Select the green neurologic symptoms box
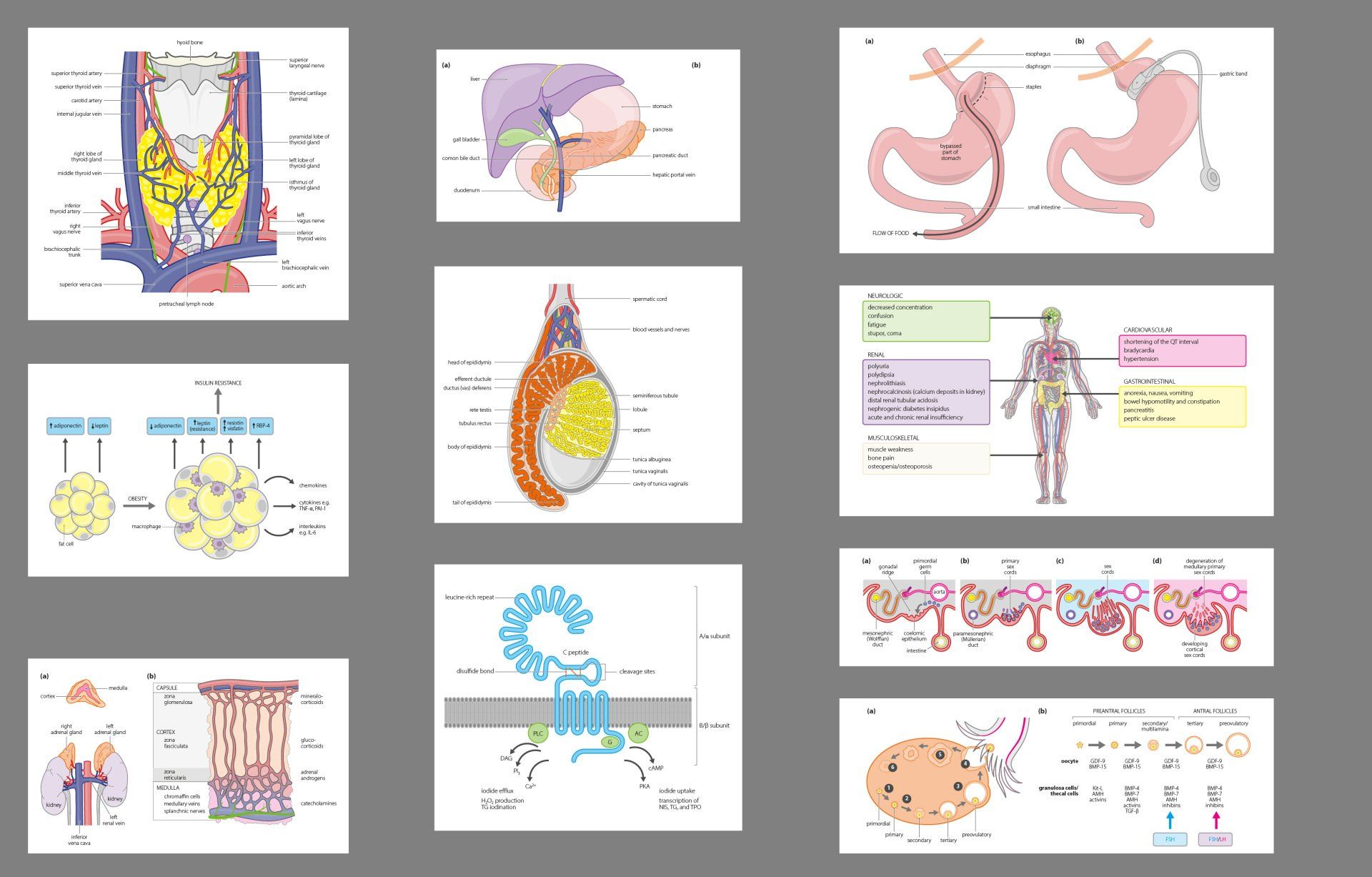Image resolution: width=1372 pixels, height=877 pixels. click(x=925, y=321)
